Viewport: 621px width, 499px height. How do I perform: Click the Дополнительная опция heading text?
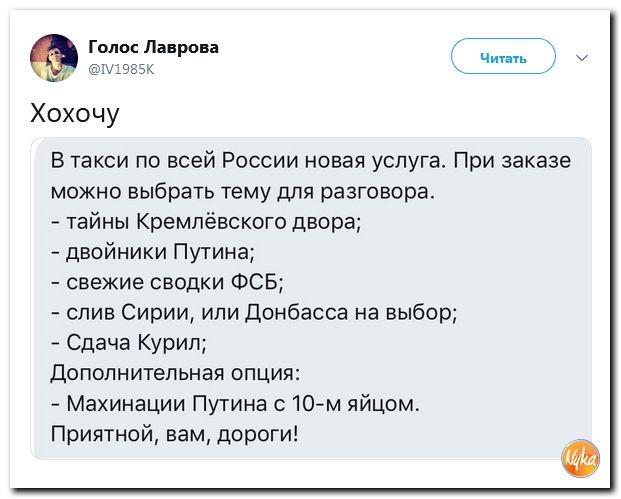175,373
